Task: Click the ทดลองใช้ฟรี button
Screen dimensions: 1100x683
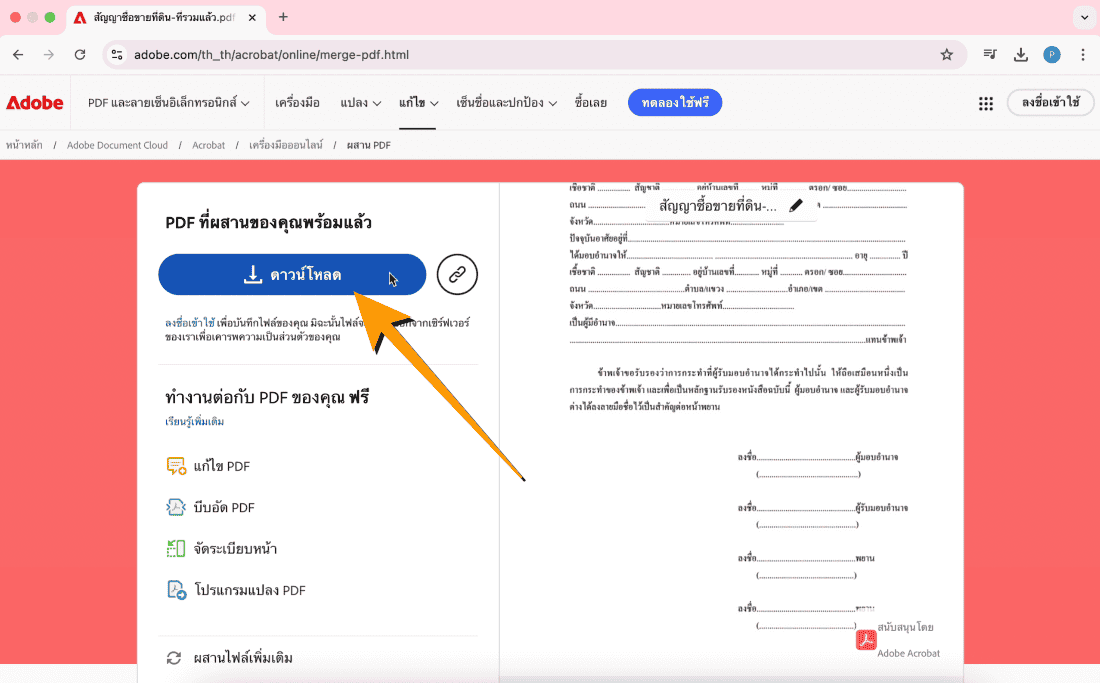Action: click(674, 103)
